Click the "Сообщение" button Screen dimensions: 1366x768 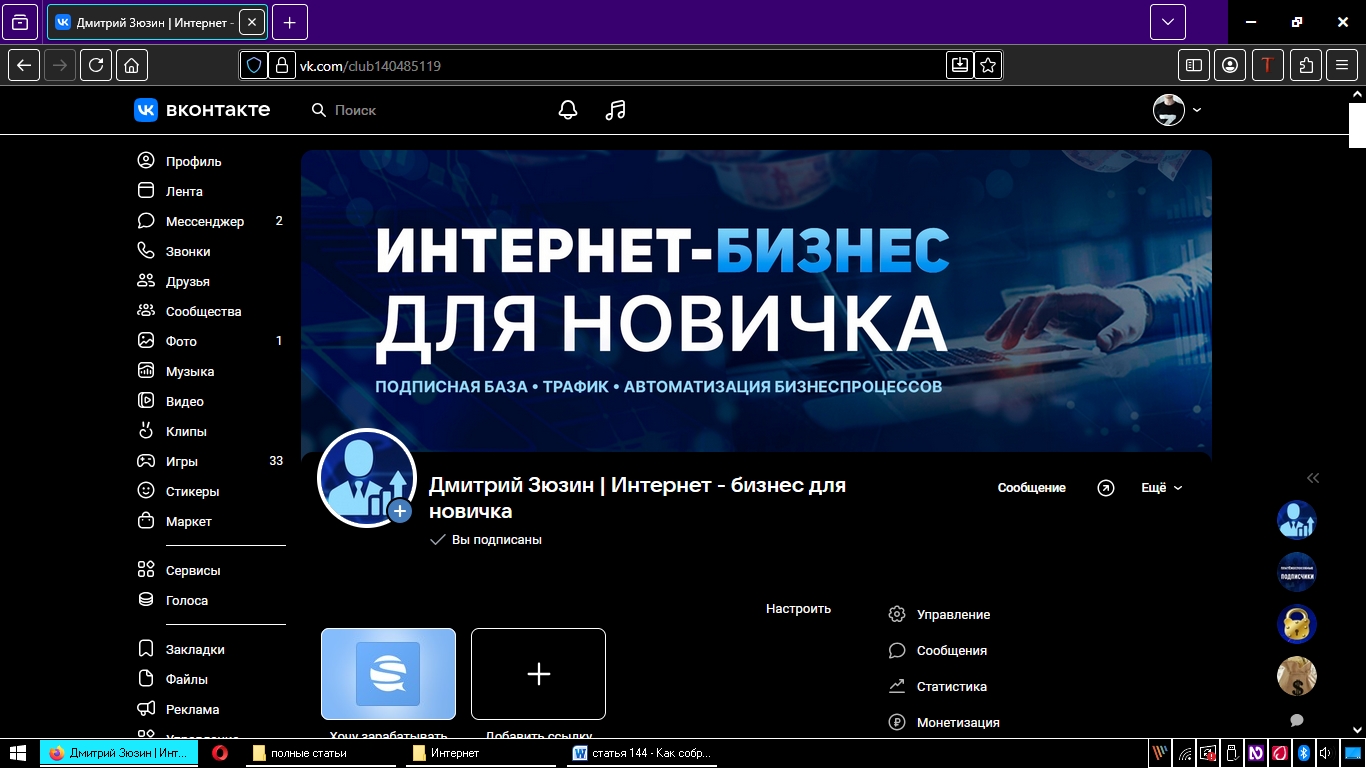1031,487
